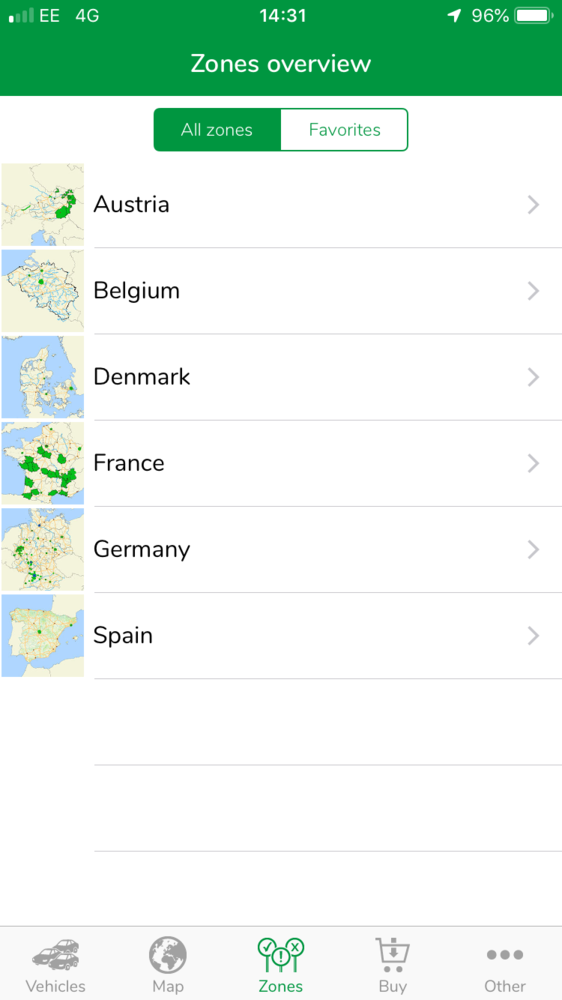Viewport: 562px width, 1000px height.
Task: Tap the location arrow in status bar
Action: tap(454, 16)
